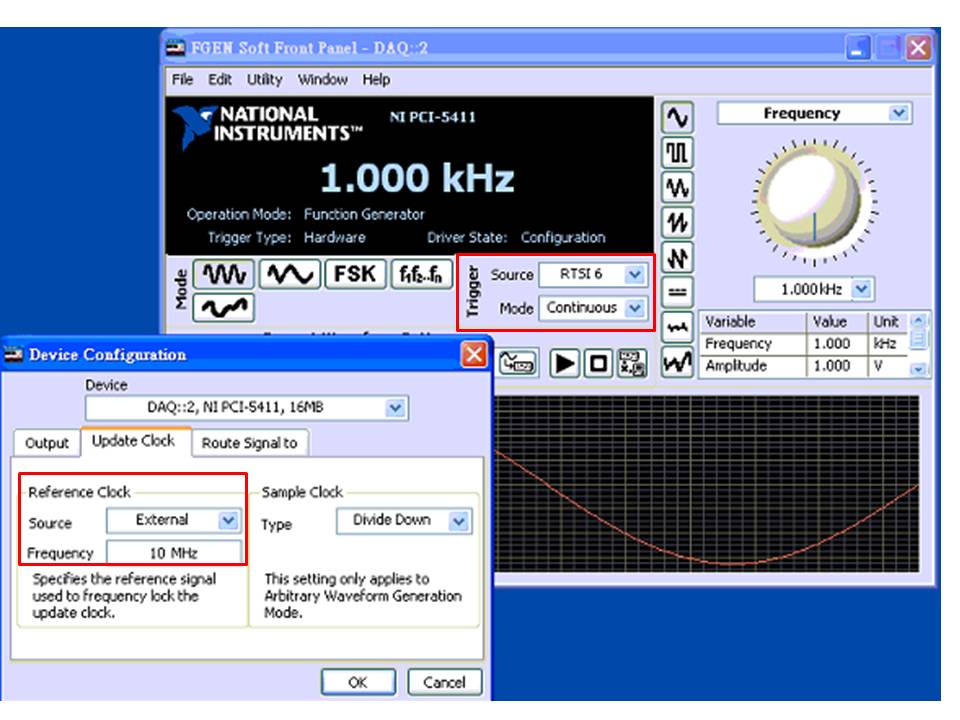Enable the f1f2..fn frequency list mode

[x=420, y=274]
